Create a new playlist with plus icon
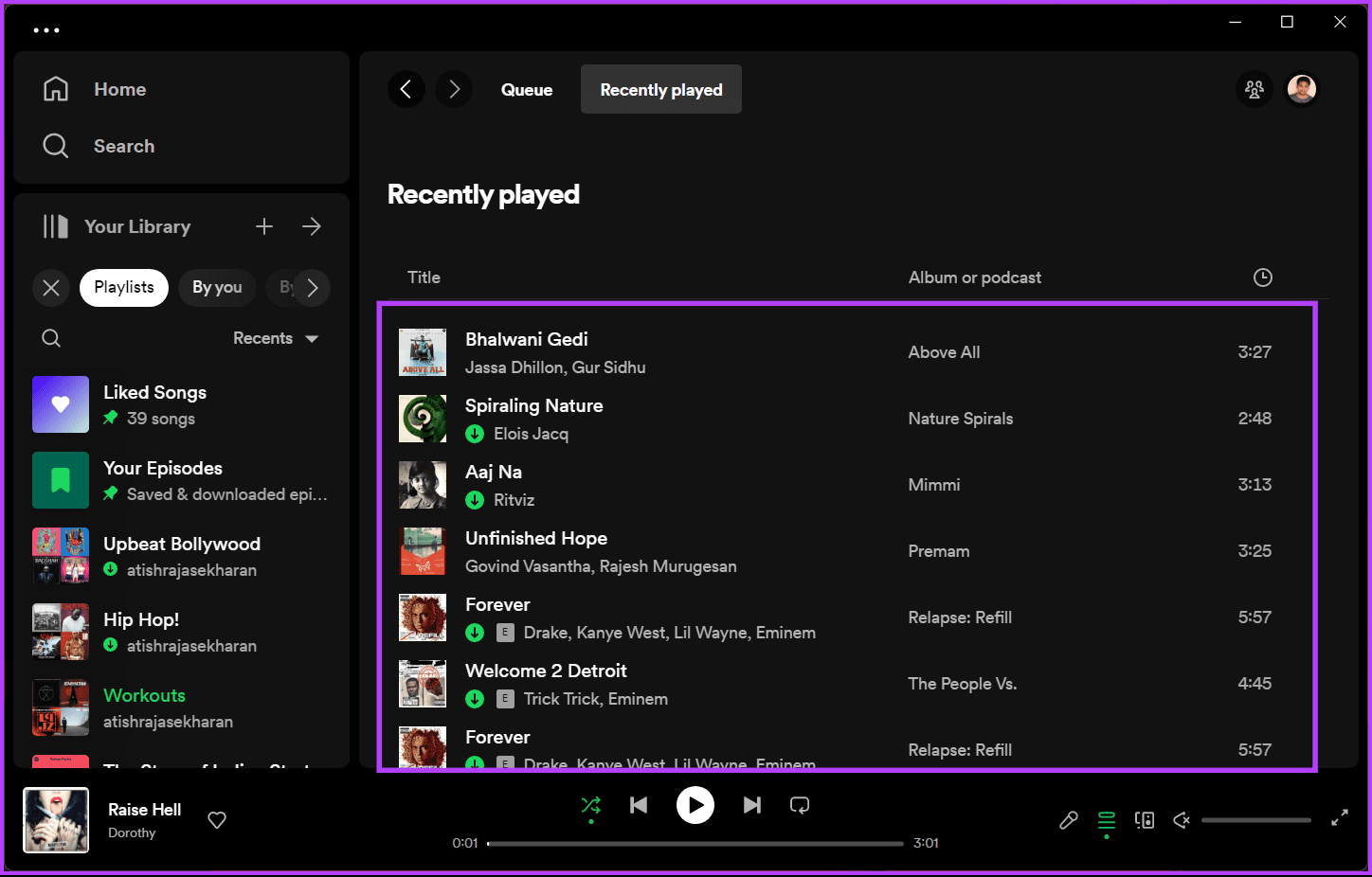The image size is (1372, 877). coord(264,226)
